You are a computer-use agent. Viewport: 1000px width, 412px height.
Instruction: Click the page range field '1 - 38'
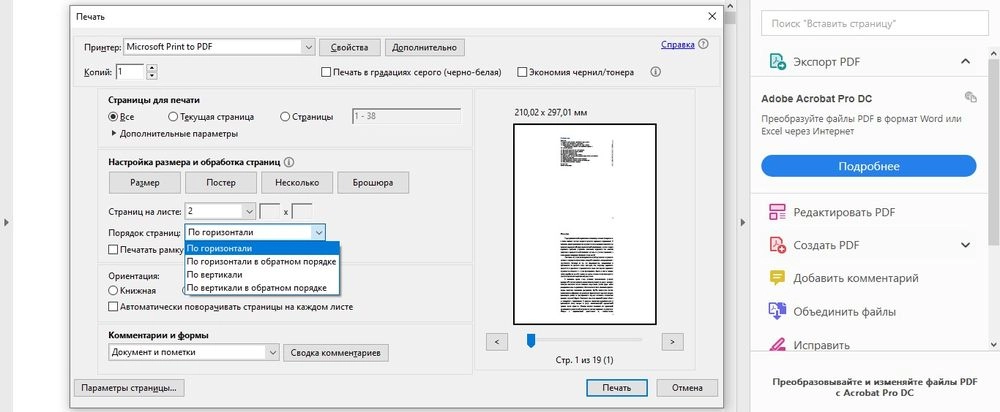[406, 117]
